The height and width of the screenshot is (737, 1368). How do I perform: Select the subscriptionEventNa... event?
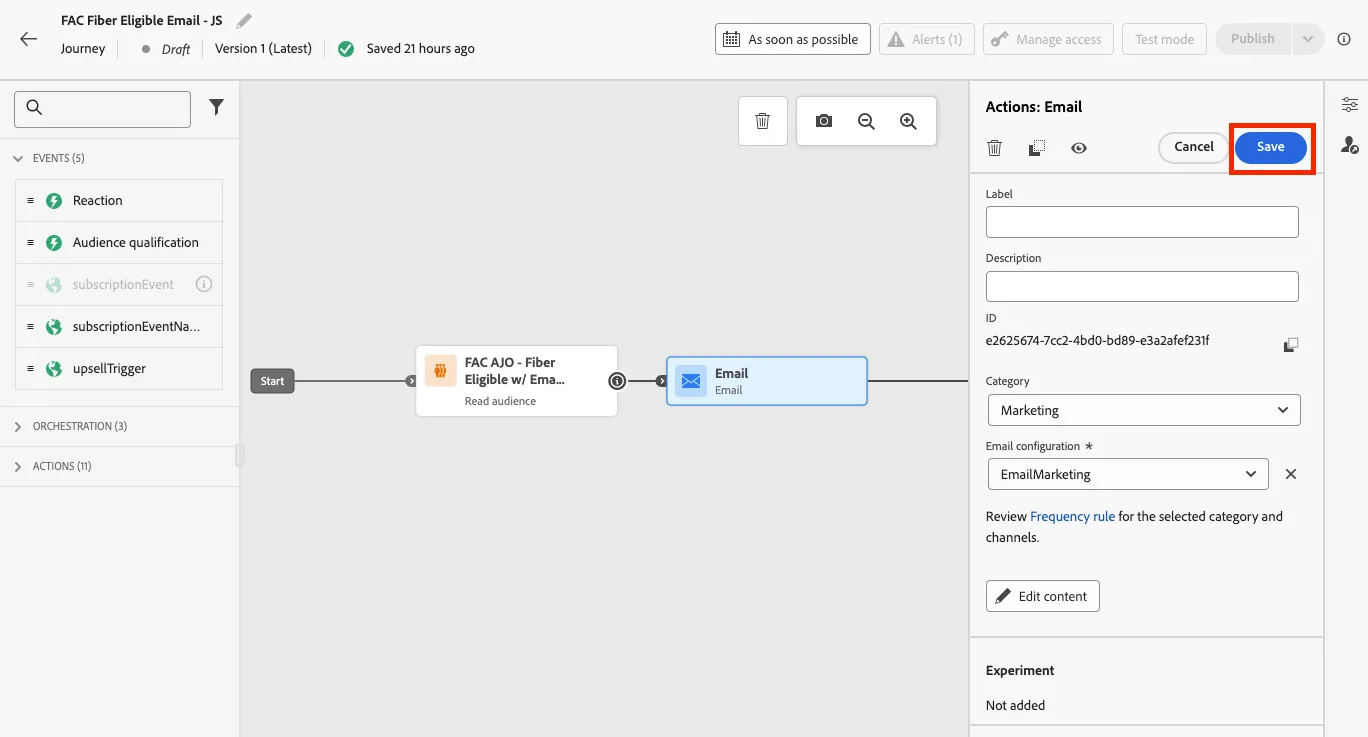point(119,326)
